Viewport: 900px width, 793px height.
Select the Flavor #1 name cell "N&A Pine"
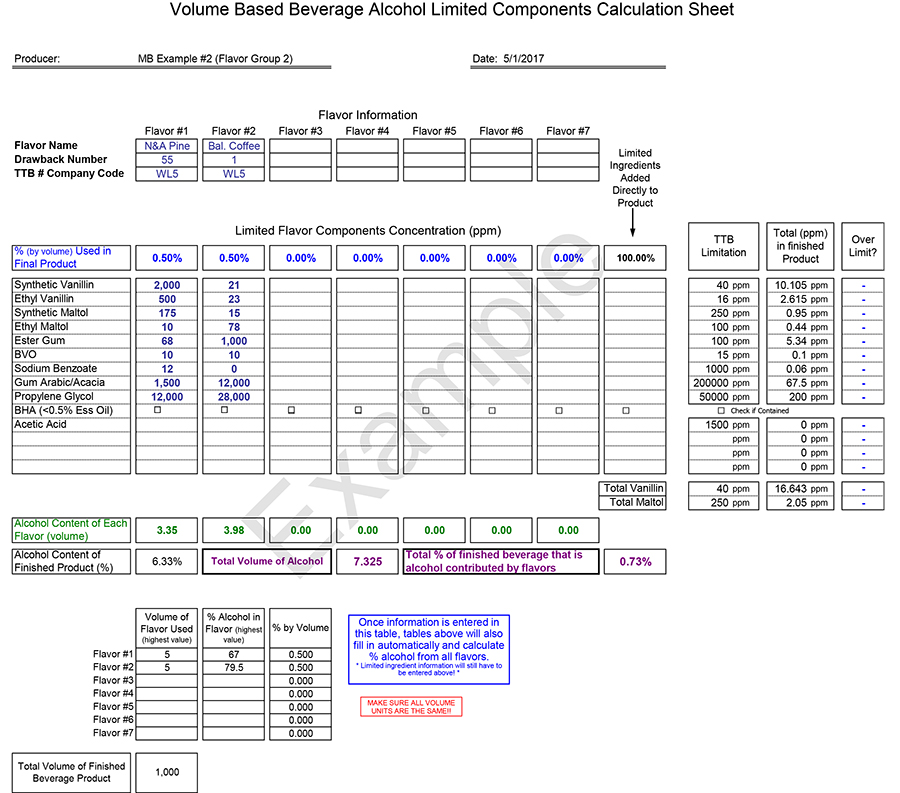click(x=167, y=146)
